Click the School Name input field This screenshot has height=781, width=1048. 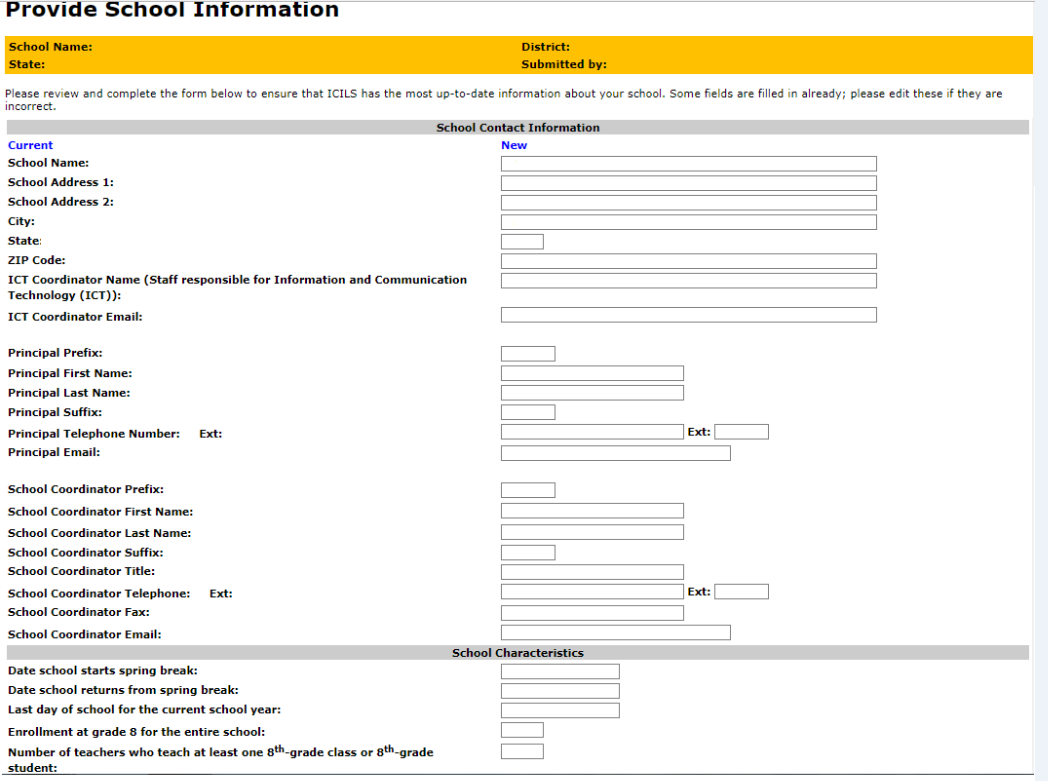[x=688, y=164]
